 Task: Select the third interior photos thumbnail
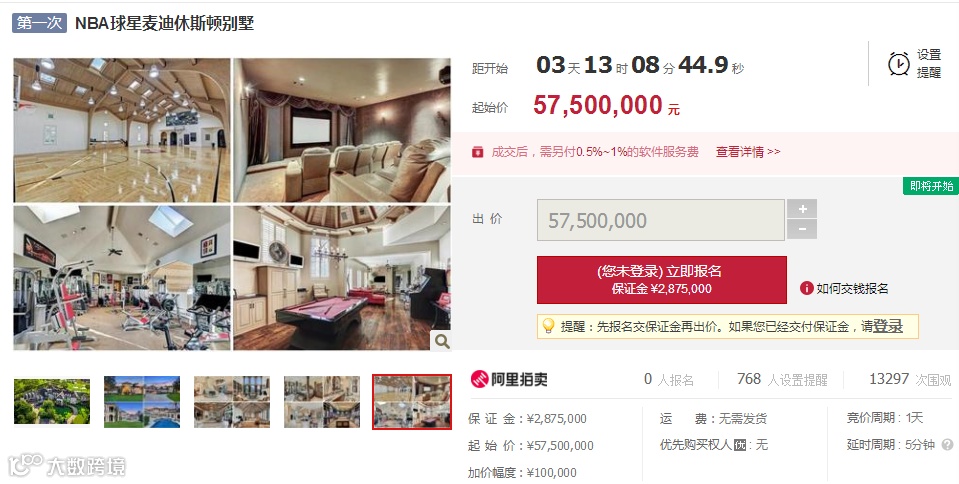point(232,401)
